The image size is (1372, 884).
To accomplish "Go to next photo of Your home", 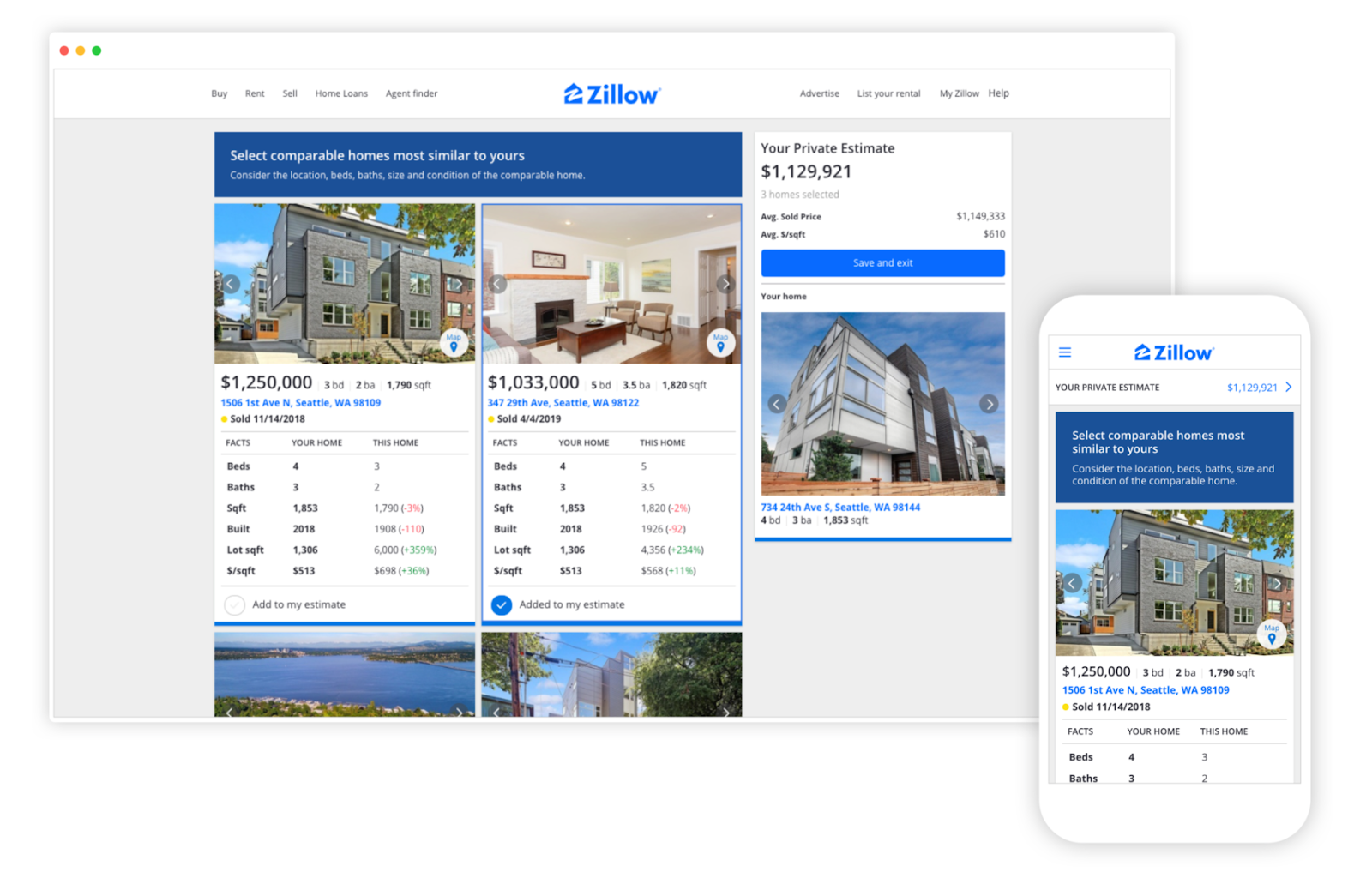I will tap(988, 404).
